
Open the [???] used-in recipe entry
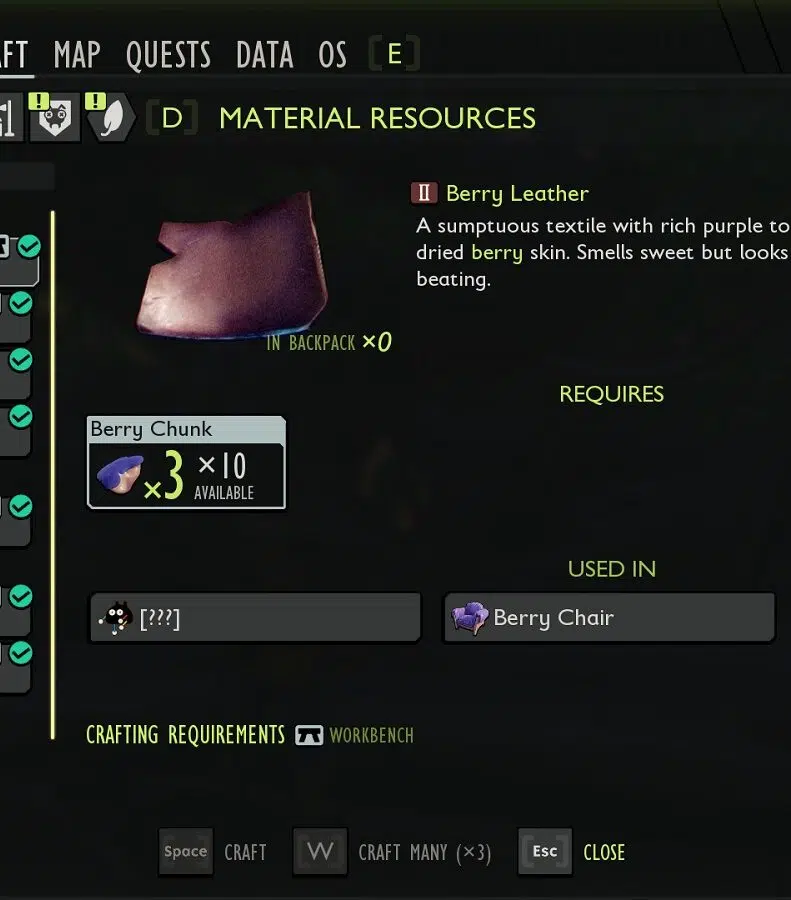click(255, 618)
